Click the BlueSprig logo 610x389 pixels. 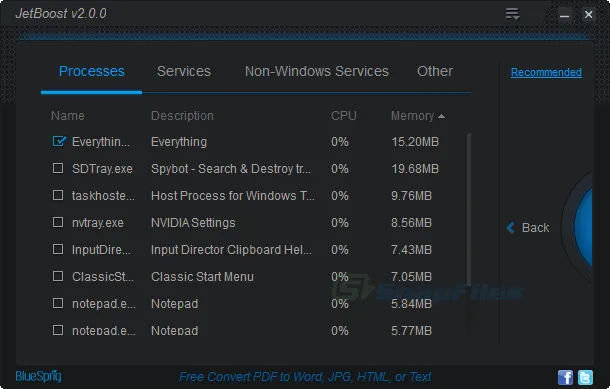38,376
